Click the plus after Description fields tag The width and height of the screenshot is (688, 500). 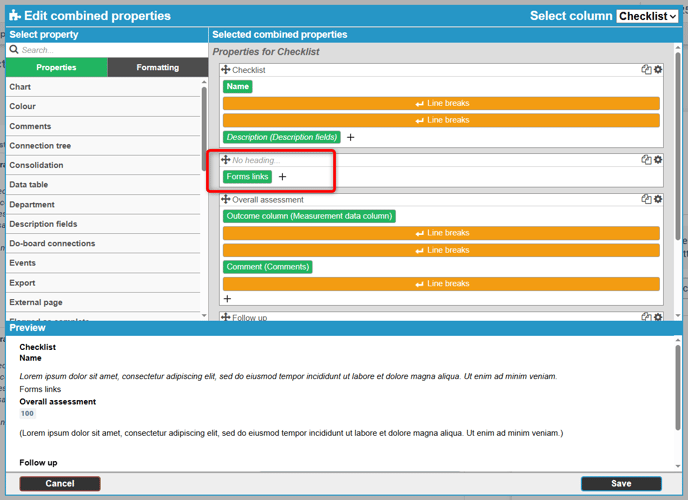(x=351, y=138)
